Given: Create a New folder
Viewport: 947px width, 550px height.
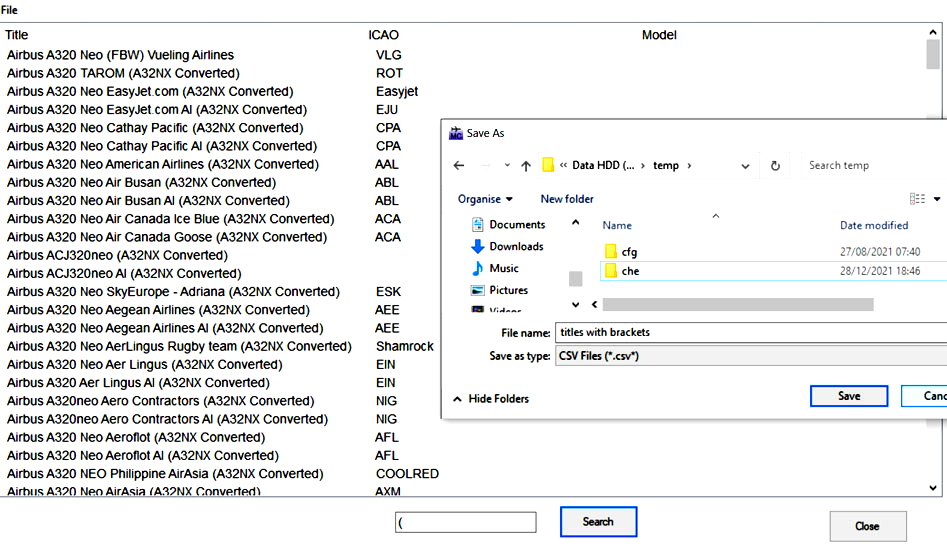Looking at the screenshot, I should [x=567, y=199].
